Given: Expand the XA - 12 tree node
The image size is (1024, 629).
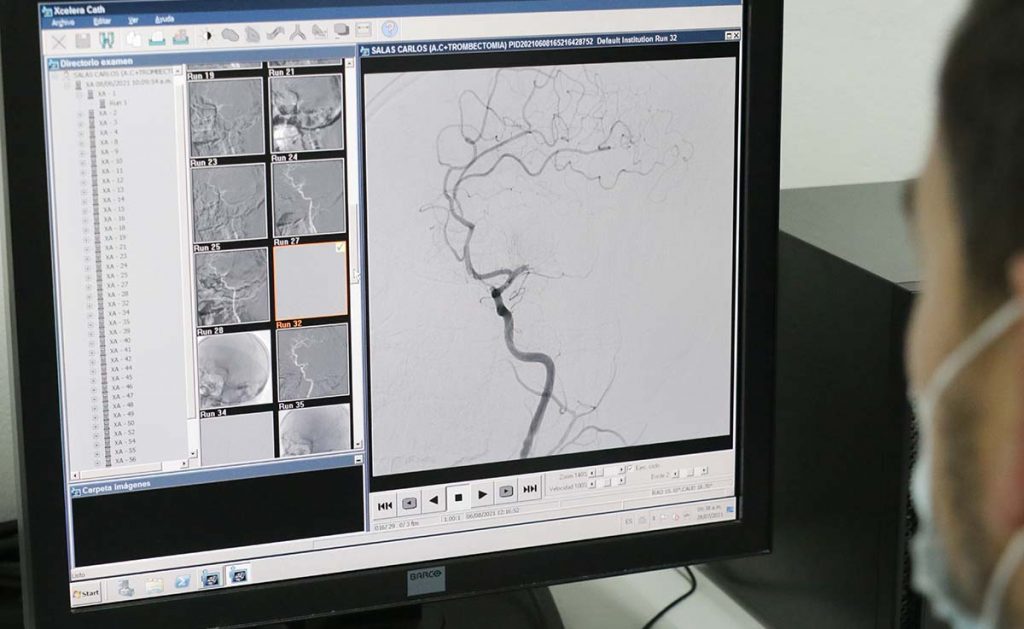Looking at the screenshot, I should tap(83, 181).
